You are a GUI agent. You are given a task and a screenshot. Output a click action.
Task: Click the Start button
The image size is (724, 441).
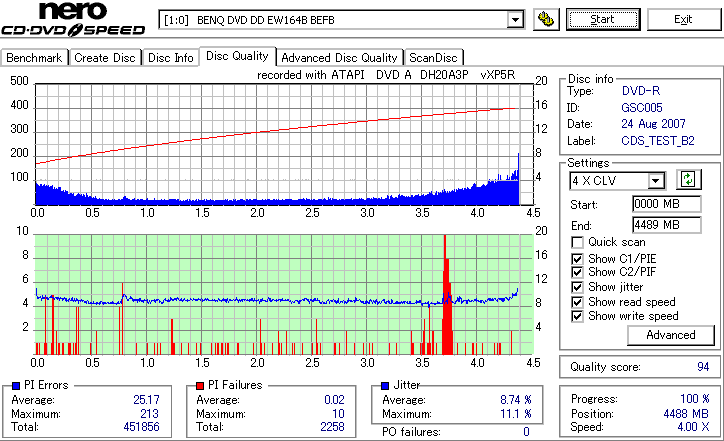click(603, 19)
